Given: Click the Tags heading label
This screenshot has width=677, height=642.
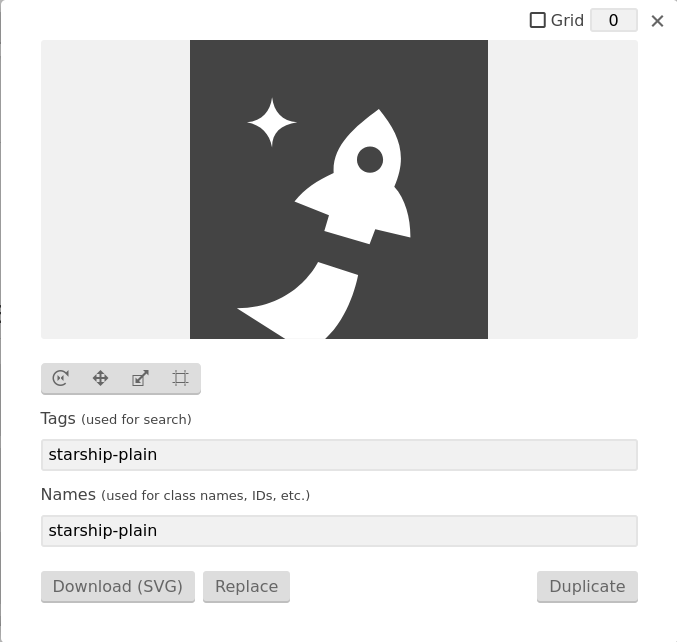Looking at the screenshot, I should [58, 418].
